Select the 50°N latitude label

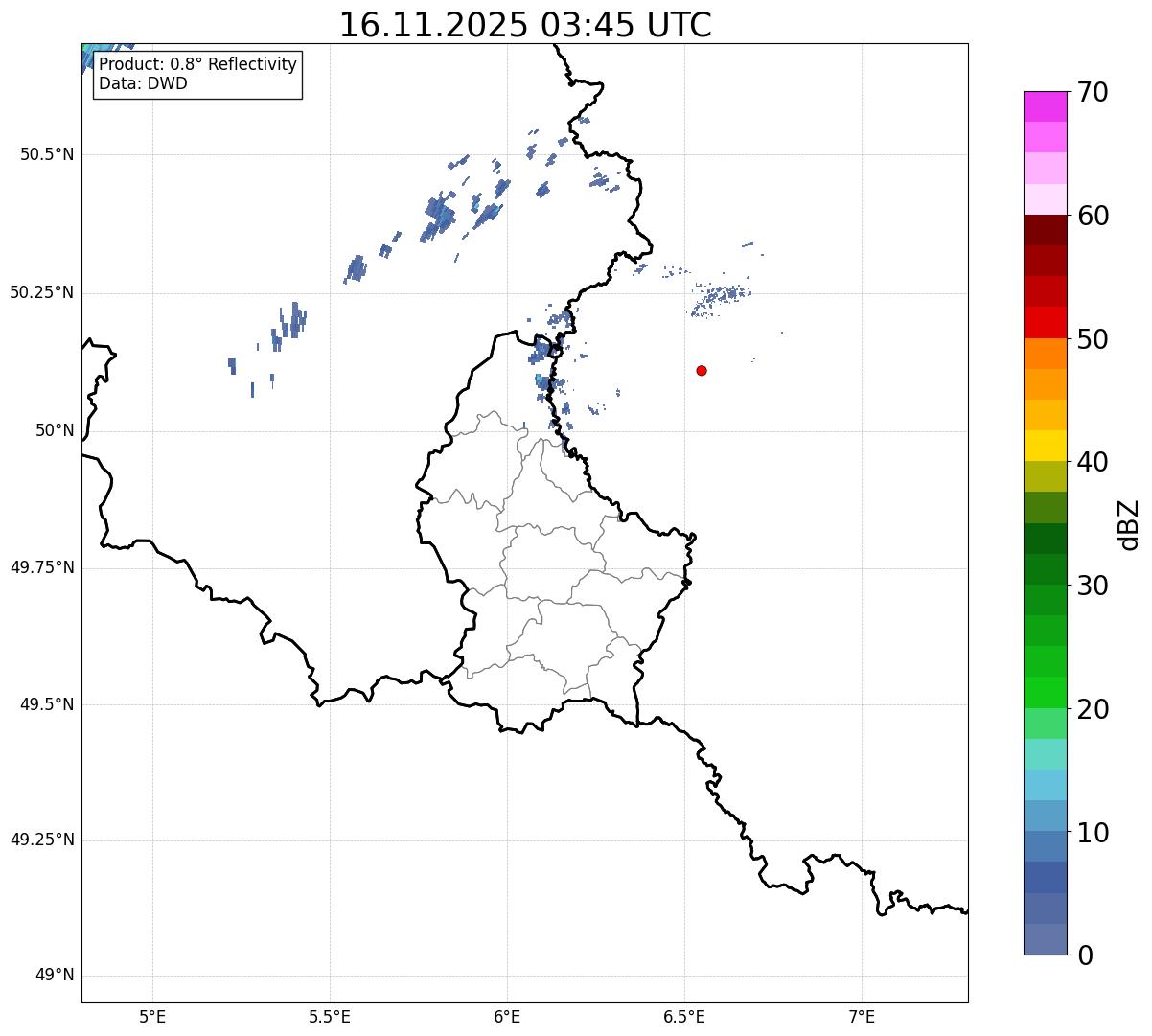click(55, 430)
